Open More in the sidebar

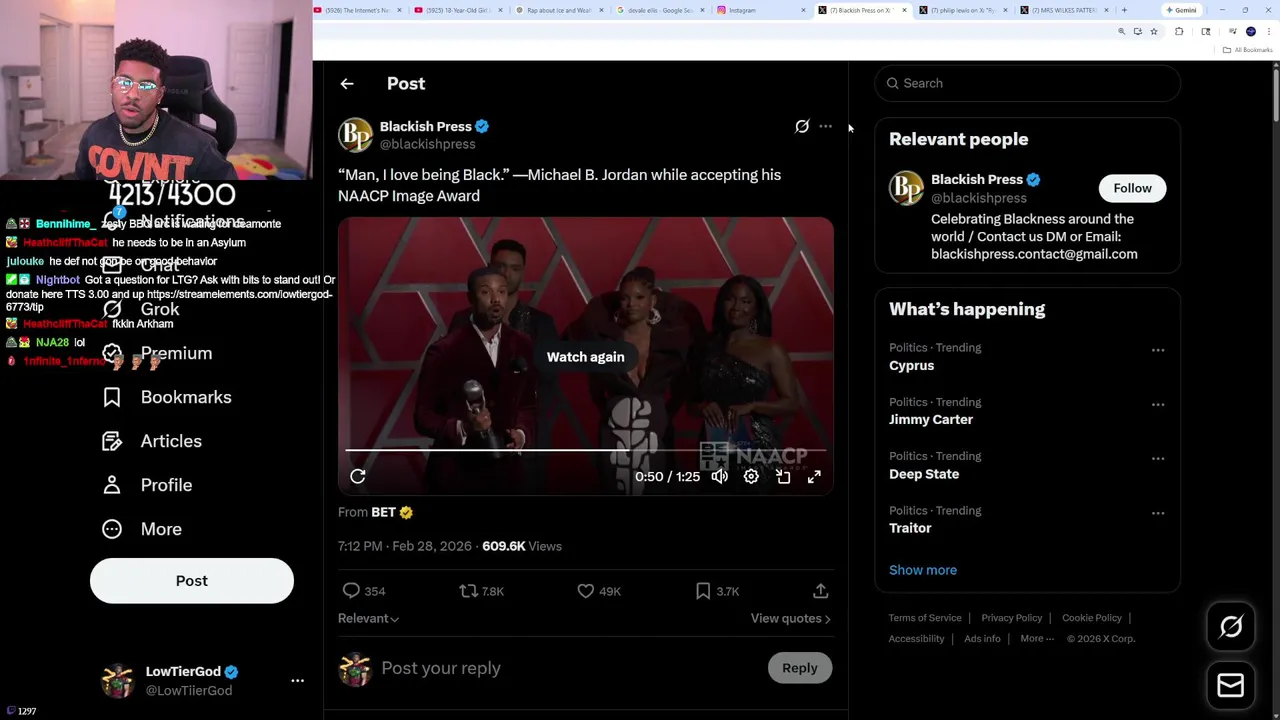click(x=142, y=529)
